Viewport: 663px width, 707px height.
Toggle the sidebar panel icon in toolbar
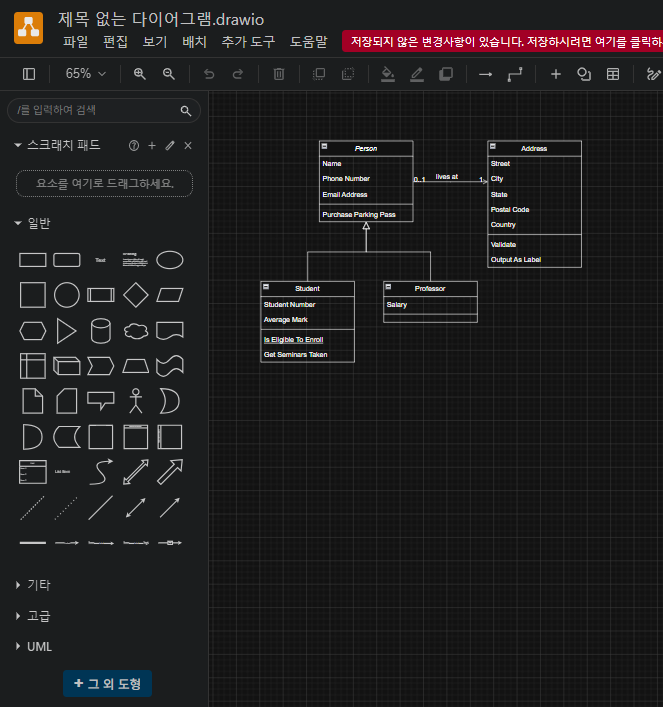click(29, 74)
